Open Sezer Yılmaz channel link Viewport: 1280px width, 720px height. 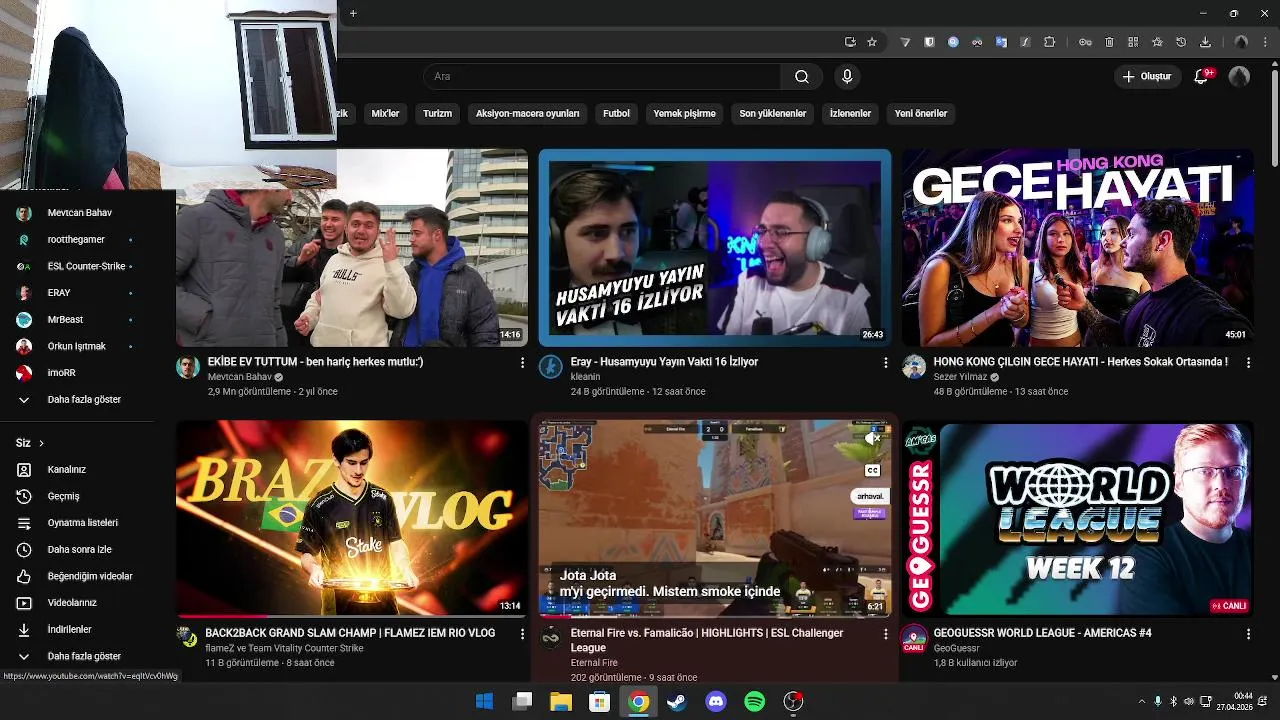[x=960, y=377]
